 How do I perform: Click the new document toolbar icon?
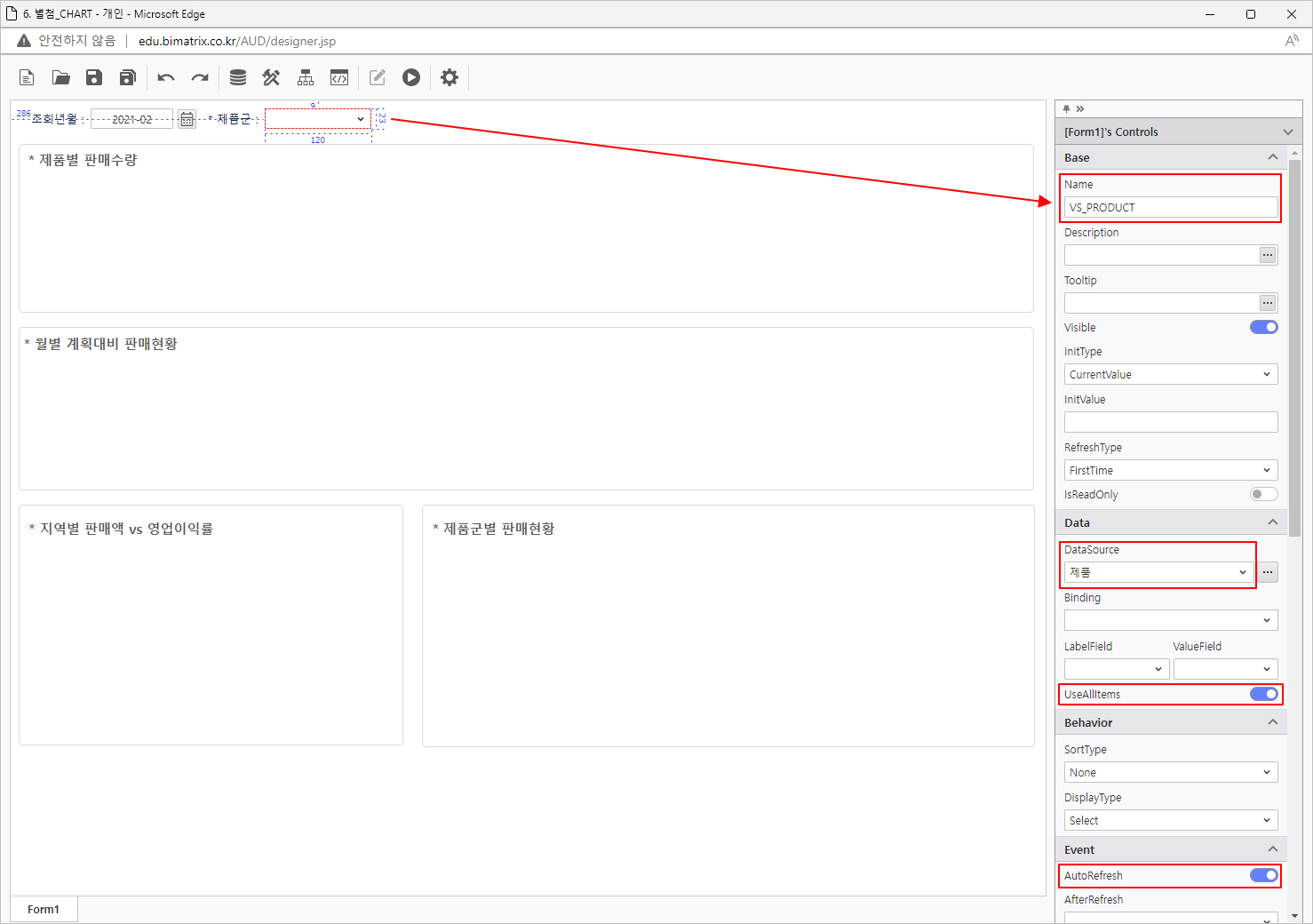click(27, 78)
